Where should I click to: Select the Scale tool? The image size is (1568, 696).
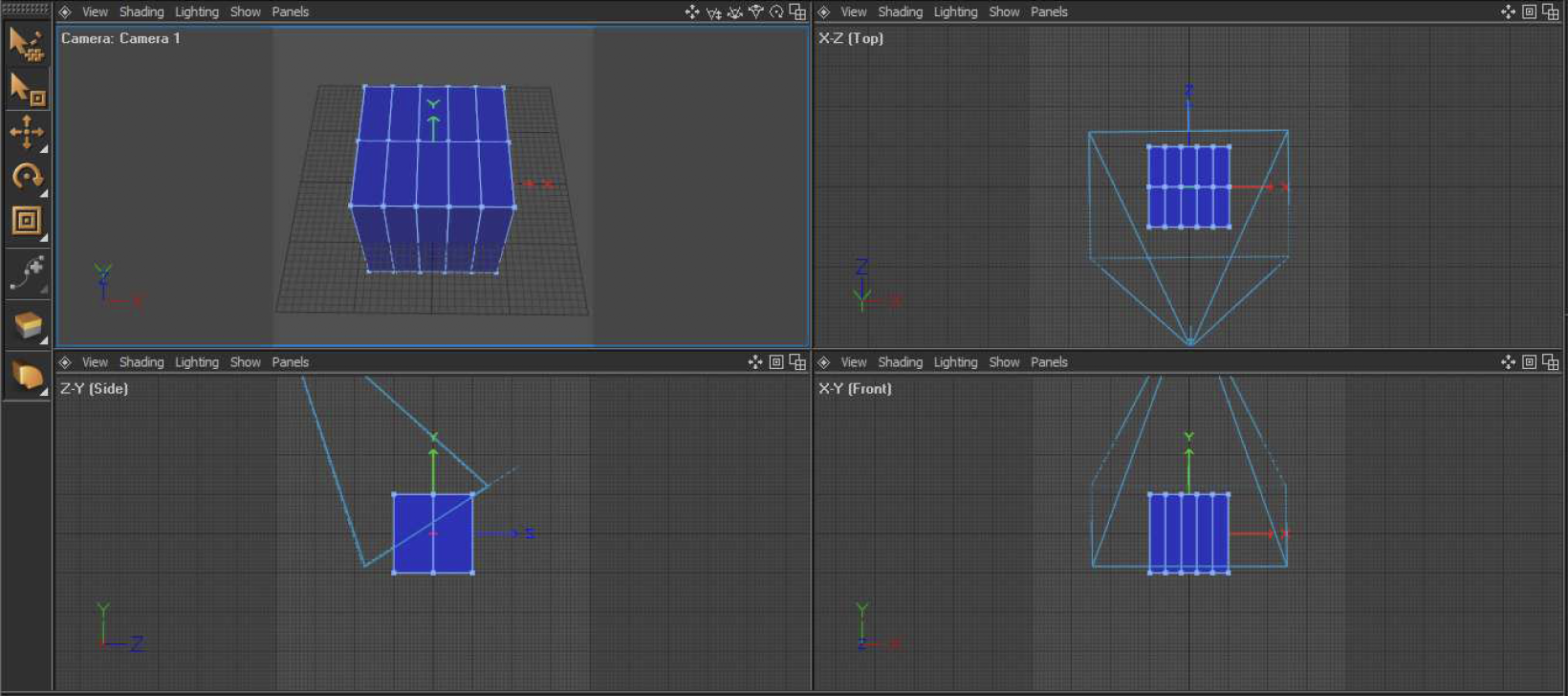tap(26, 221)
